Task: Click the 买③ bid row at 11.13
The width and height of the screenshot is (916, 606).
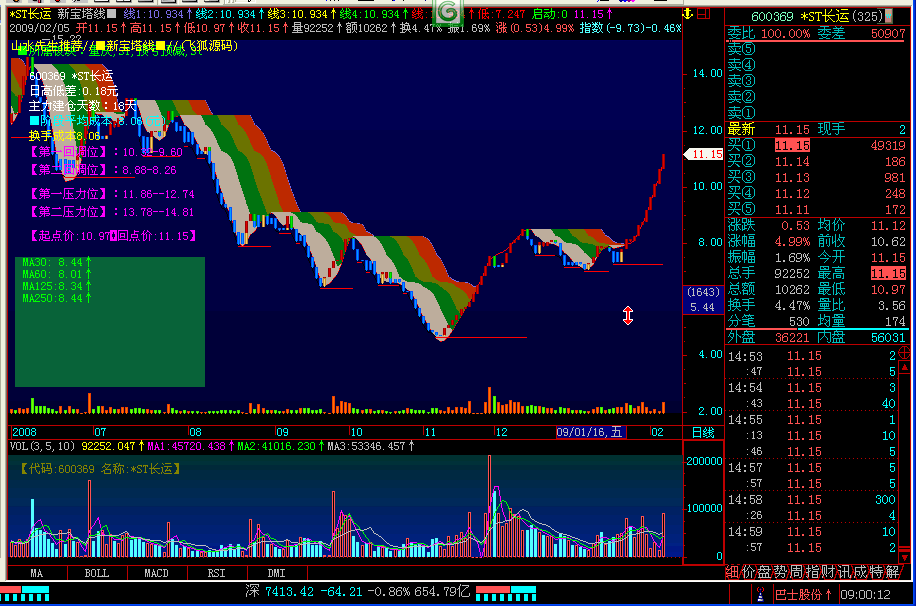Action: click(817, 177)
